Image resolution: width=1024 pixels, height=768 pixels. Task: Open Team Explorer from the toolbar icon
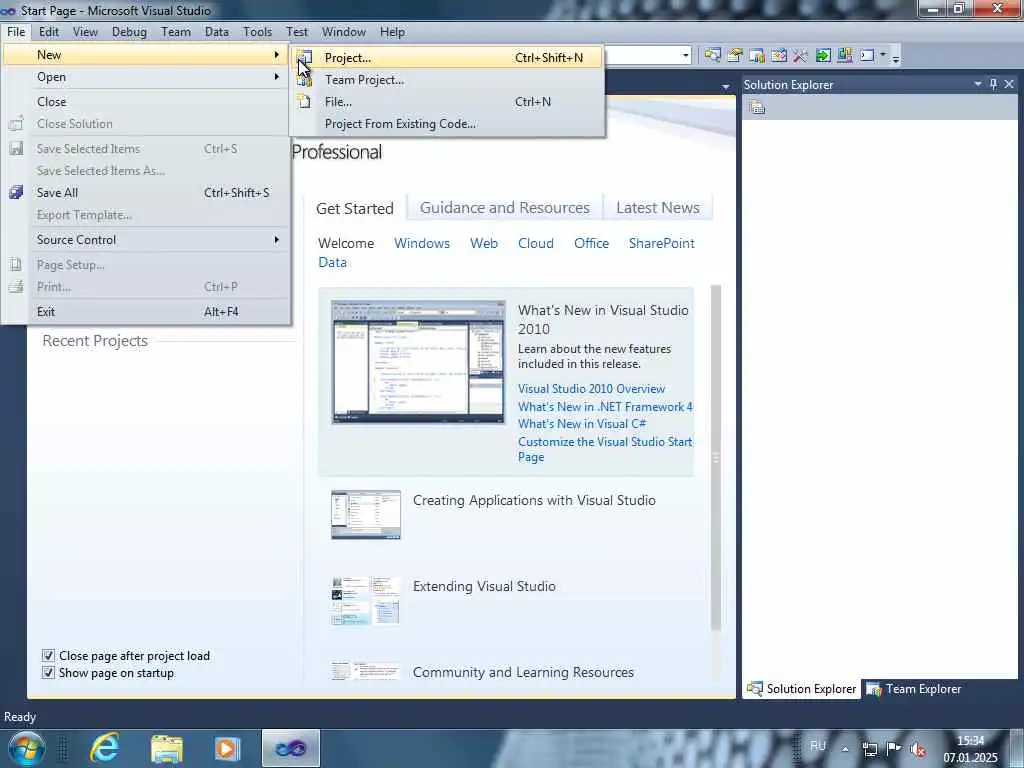(x=757, y=56)
